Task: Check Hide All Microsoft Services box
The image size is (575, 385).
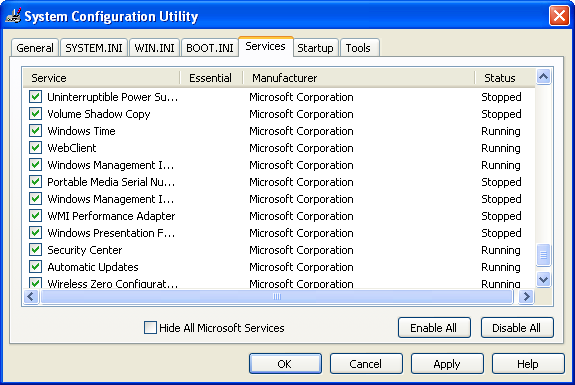Action: tap(150, 327)
